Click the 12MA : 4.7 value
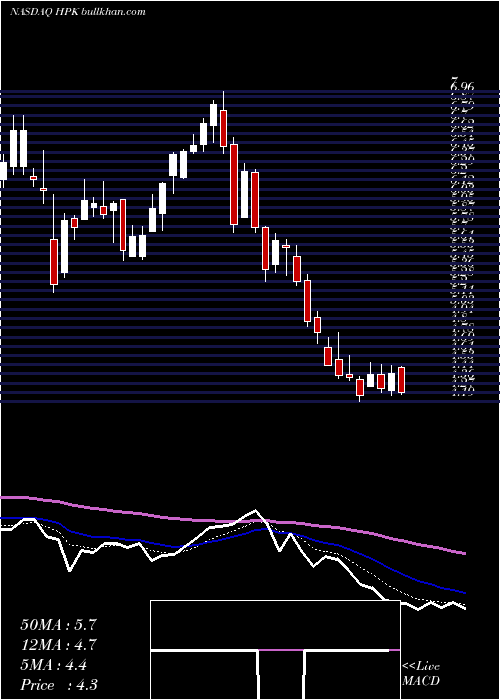The width and height of the screenshot is (500, 700). tap(58, 645)
